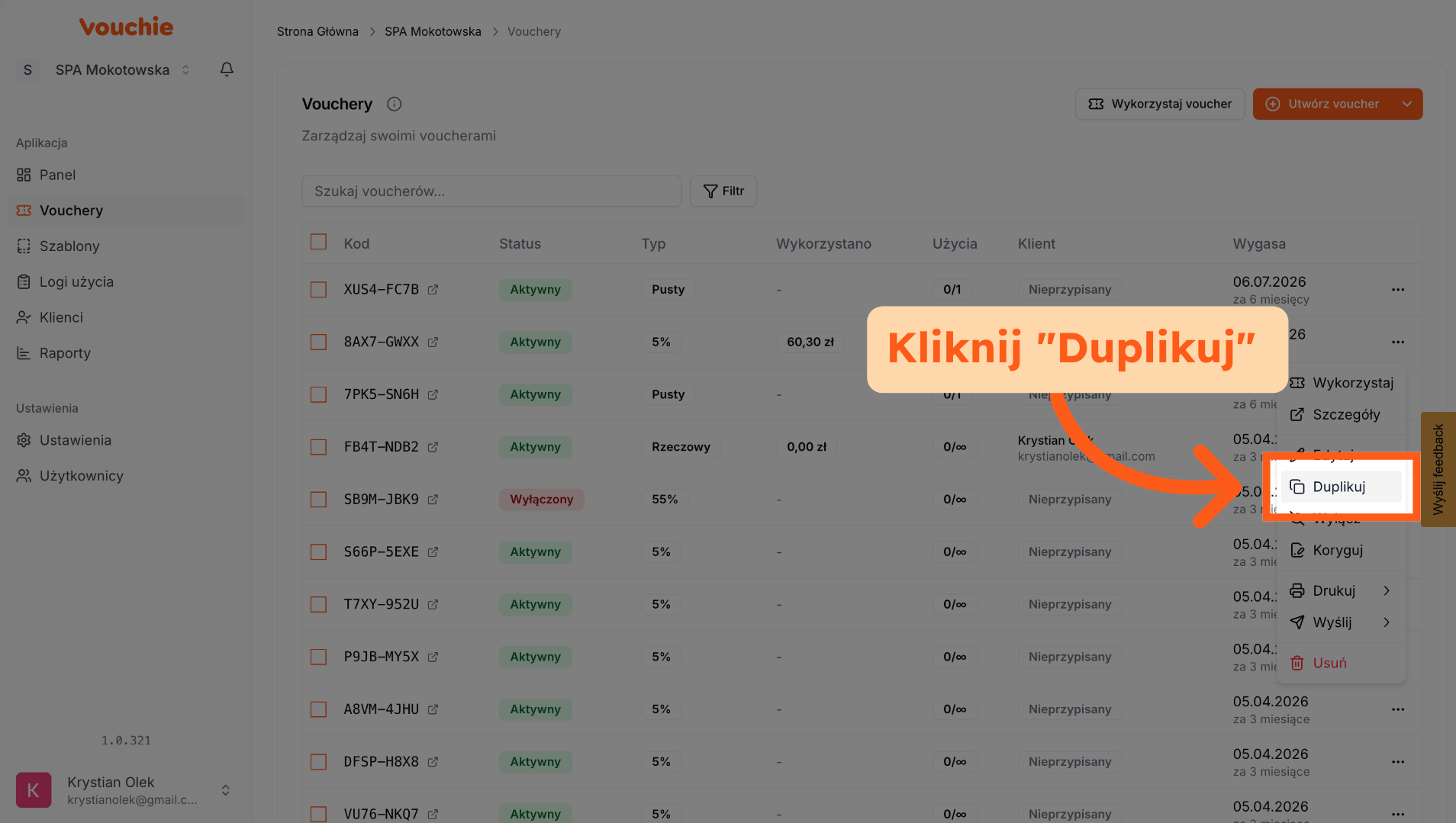Click the notification bell icon
The image size is (1456, 823).
227,69
